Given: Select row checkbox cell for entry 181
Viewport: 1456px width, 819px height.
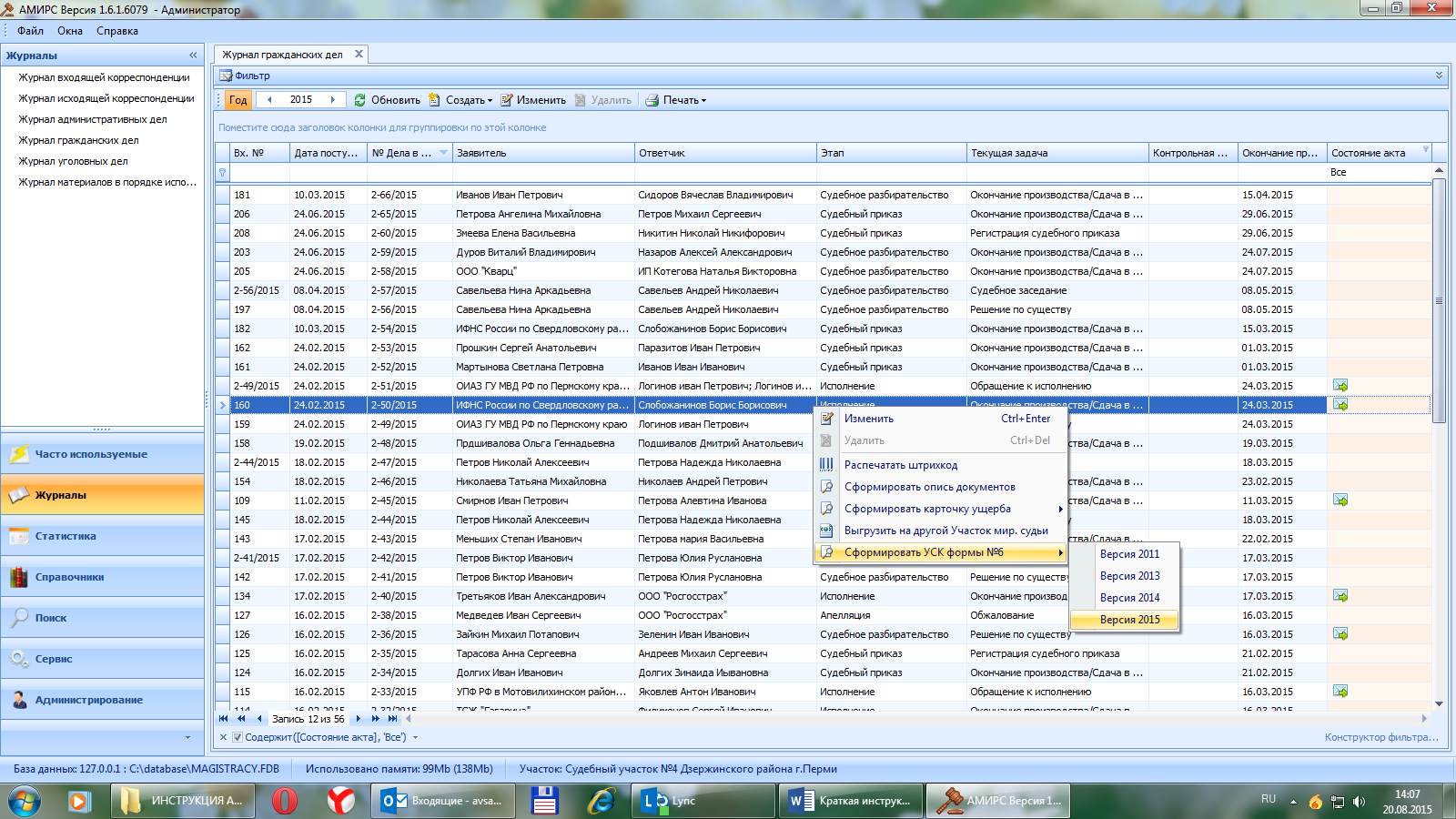Looking at the screenshot, I should pyautogui.click(x=222, y=195).
